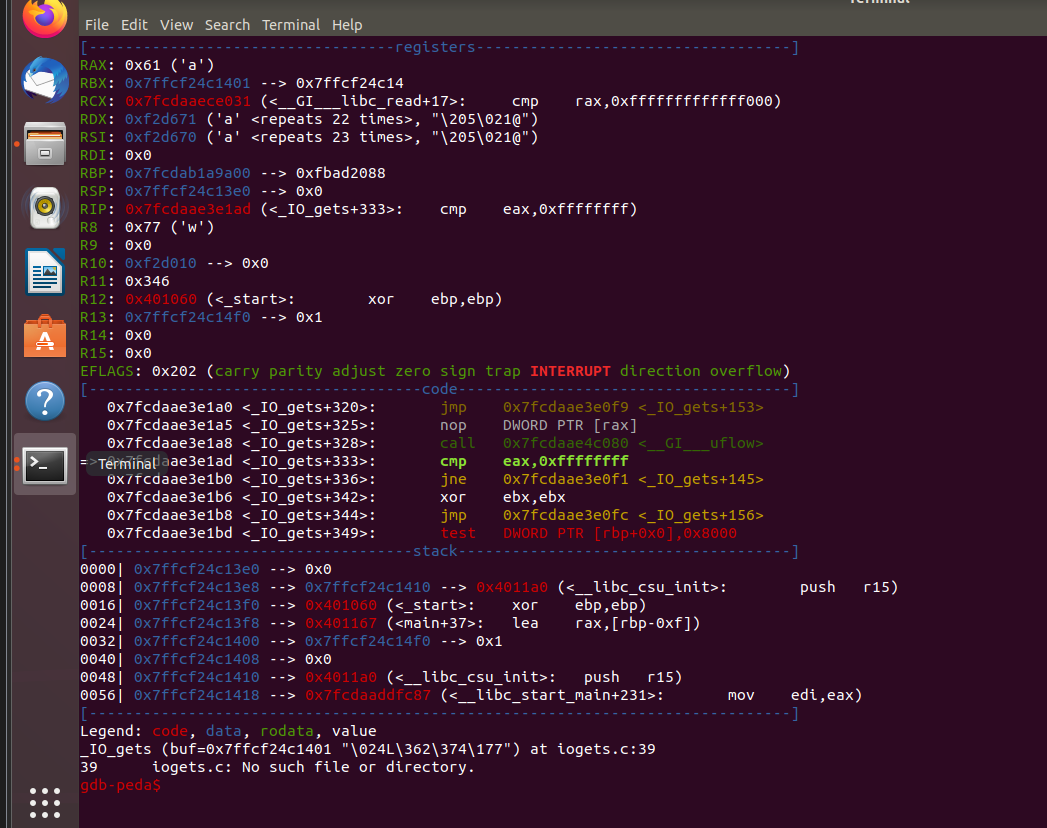Click the Help question mark icon
The image size is (1047, 828).
point(44,401)
